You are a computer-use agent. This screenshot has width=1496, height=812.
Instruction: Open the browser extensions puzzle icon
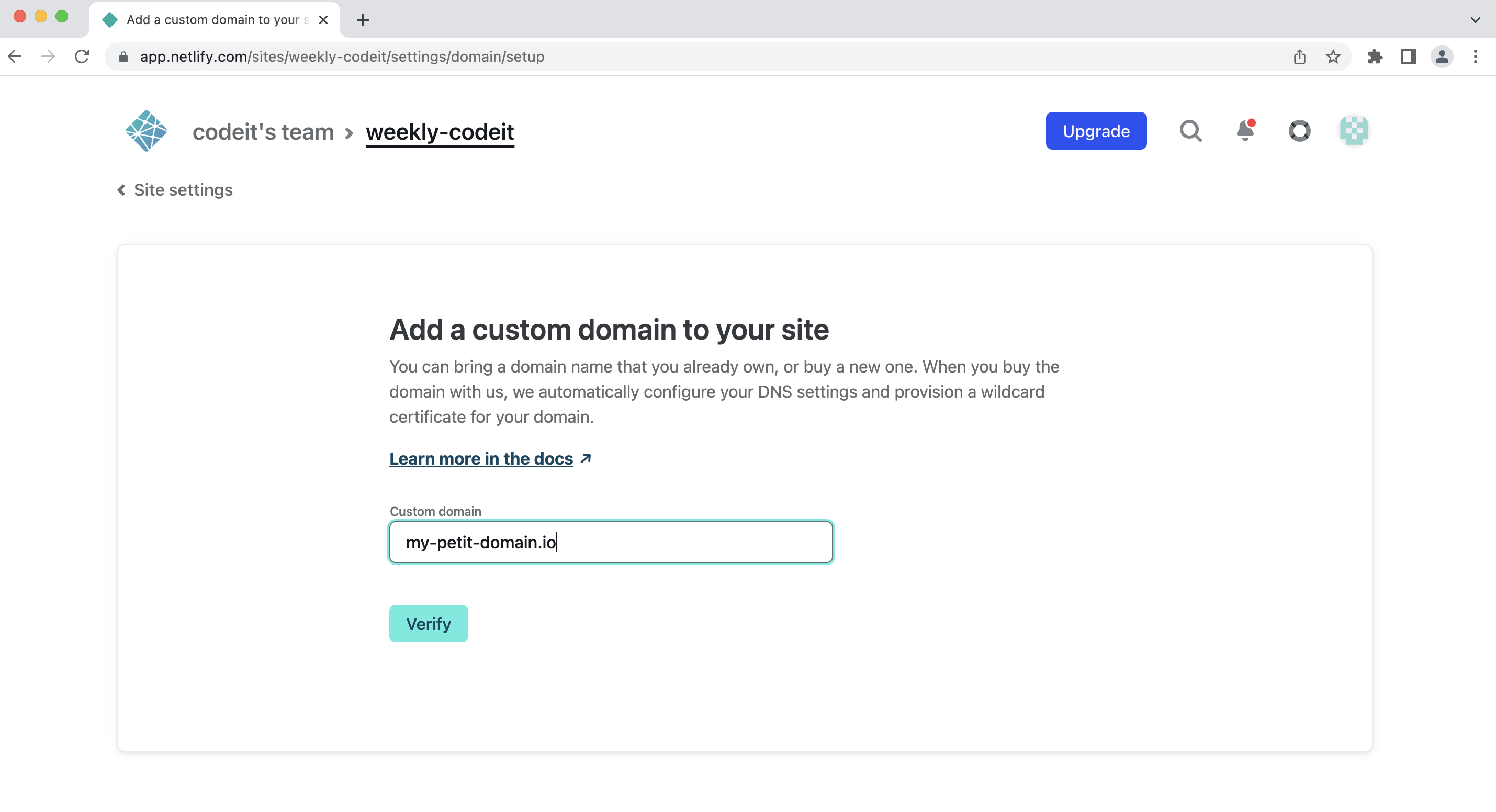click(1375, 57)
